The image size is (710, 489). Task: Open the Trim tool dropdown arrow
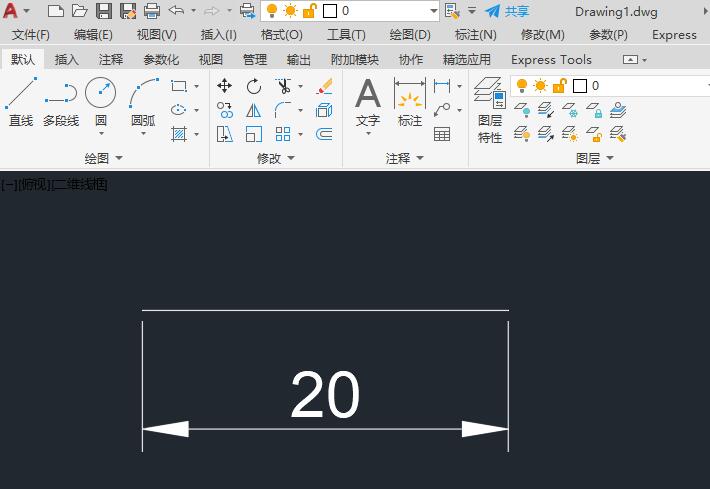tap(300, 86)
